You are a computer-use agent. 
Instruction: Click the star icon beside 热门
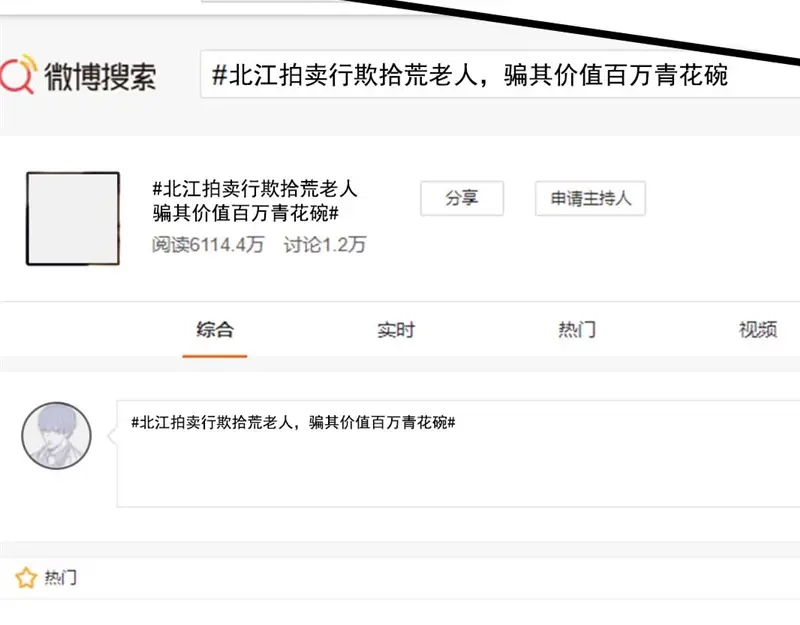26,578
